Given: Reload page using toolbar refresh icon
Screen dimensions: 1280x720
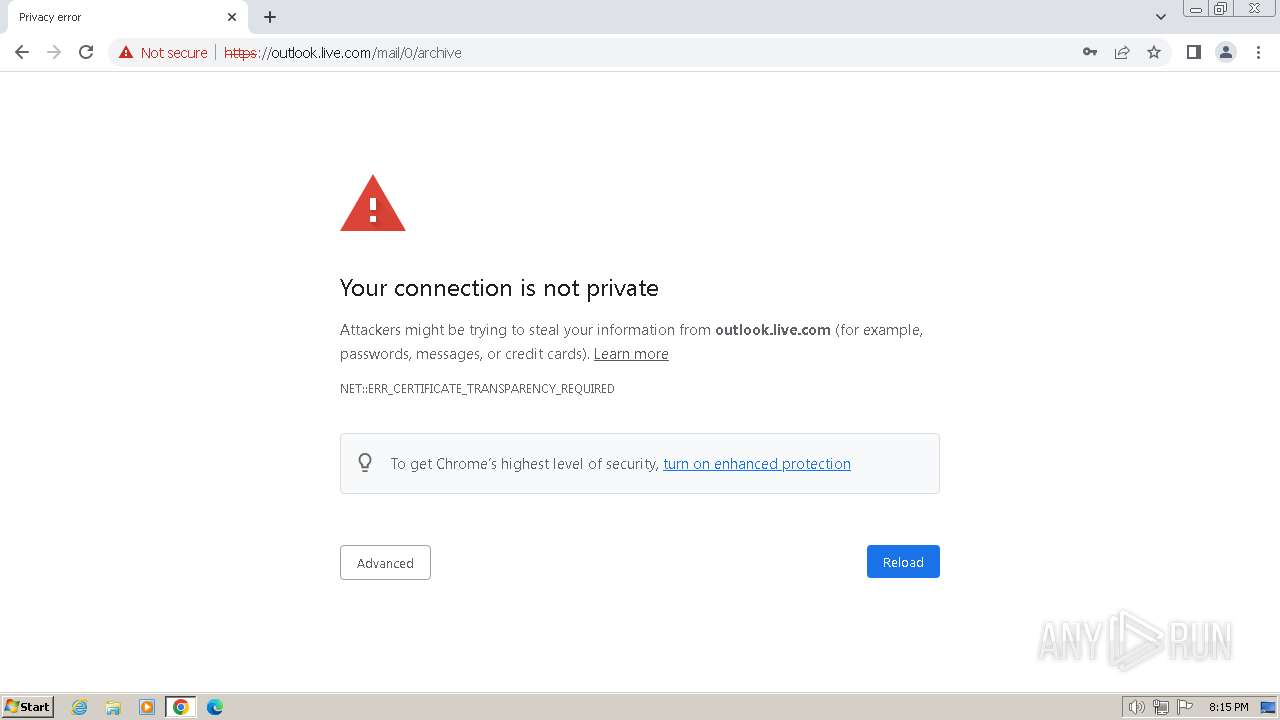Looking at the screenshot, I should [x=86, y=52].
